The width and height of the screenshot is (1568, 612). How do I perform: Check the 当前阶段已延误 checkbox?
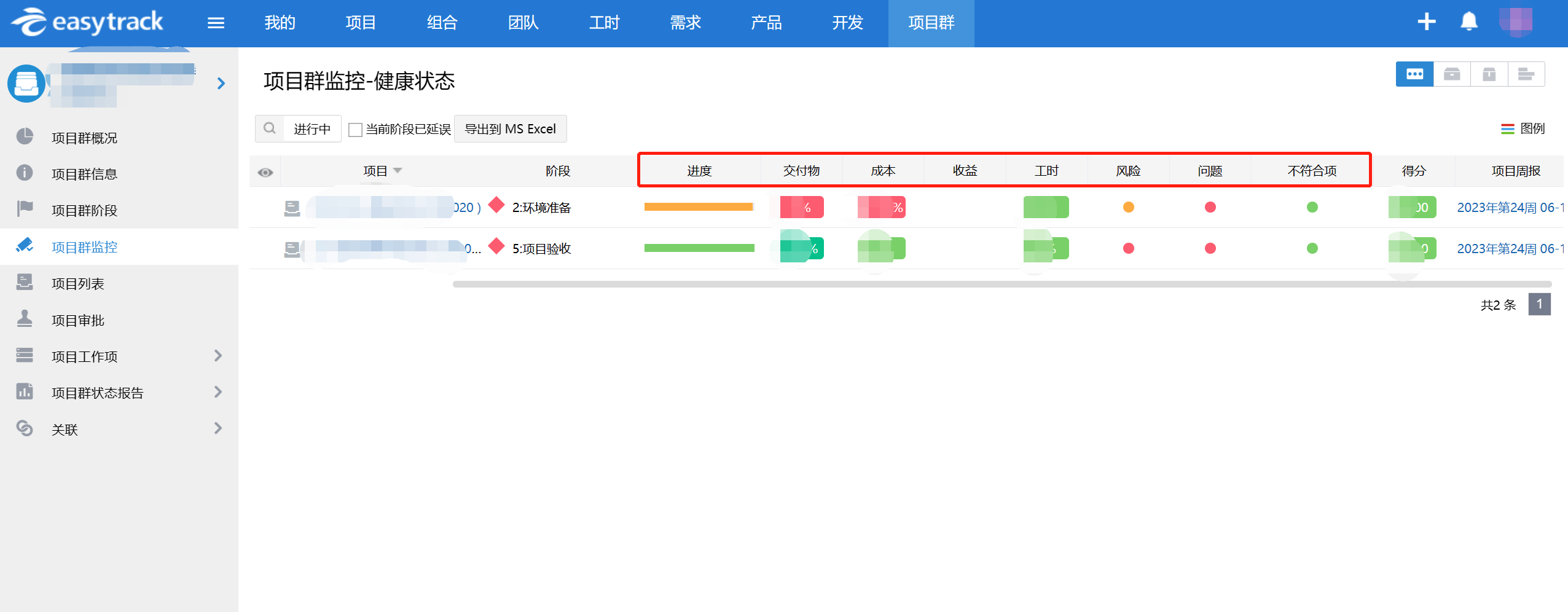pyautogui.click(x=355, y=130)
